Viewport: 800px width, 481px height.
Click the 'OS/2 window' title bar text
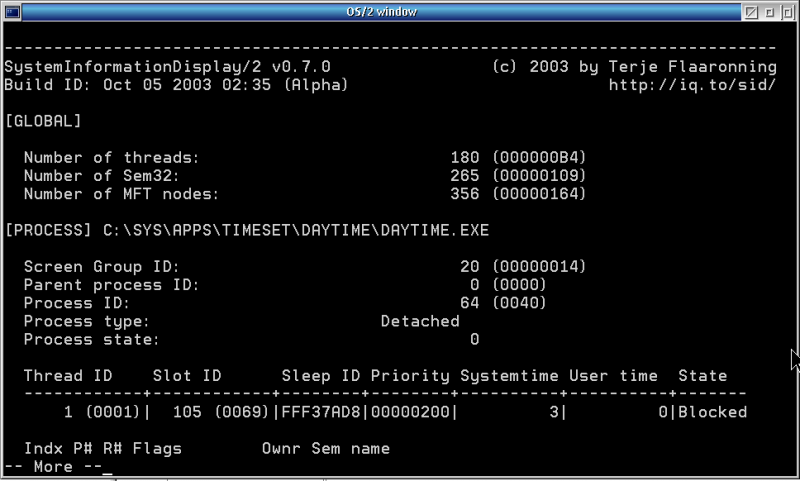tap(382, 12)
